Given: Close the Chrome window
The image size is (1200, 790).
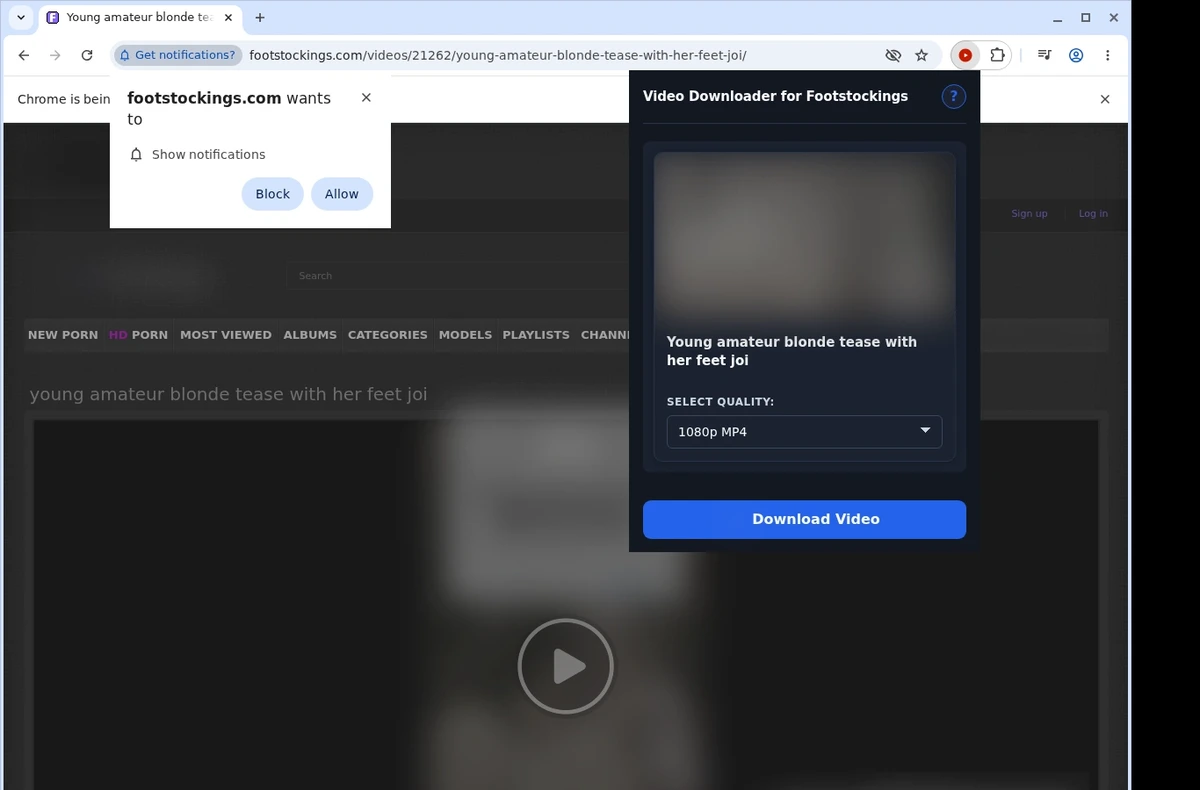Looking at the screenshot, I should click(1114, 18).
